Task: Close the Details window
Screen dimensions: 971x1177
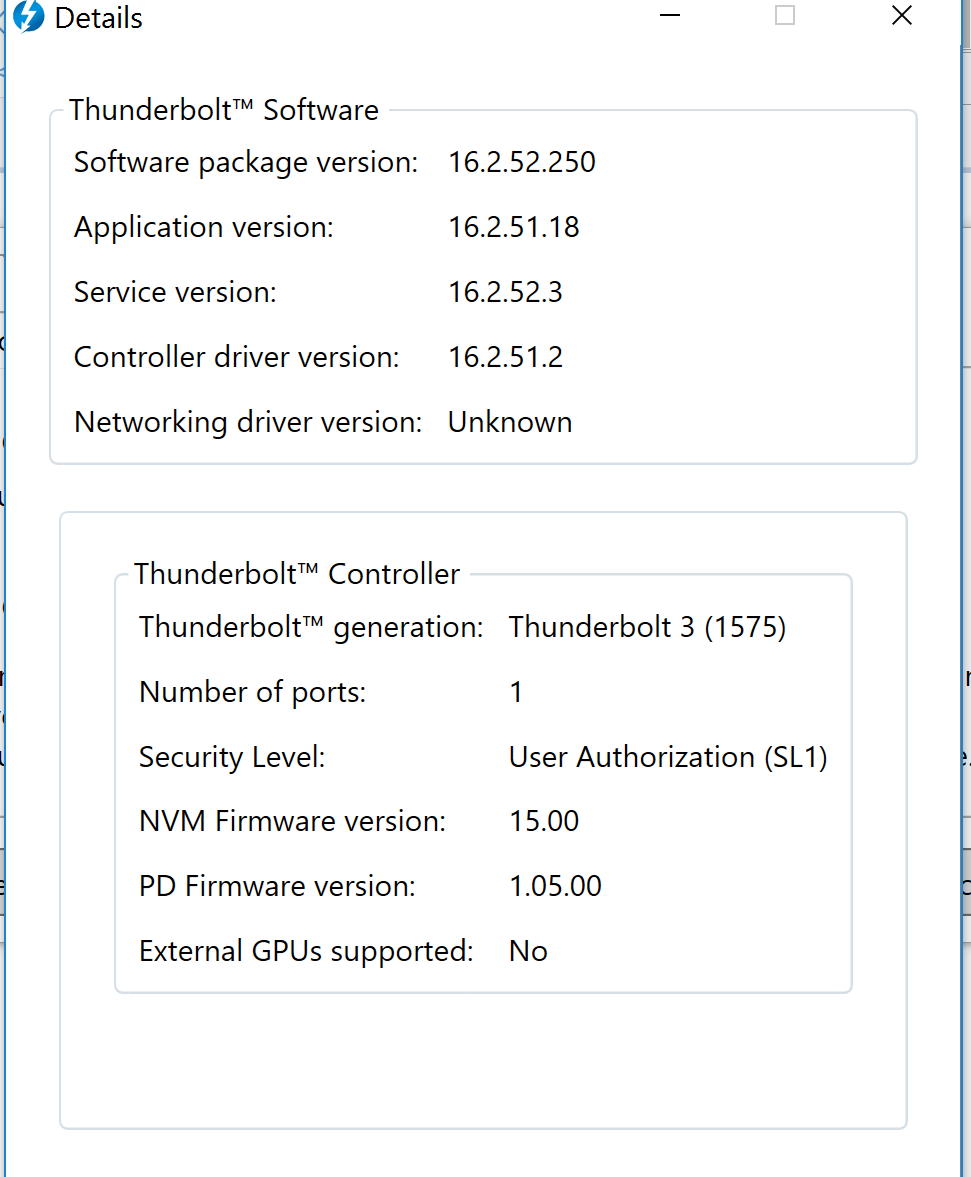Action: click(901, 15)
